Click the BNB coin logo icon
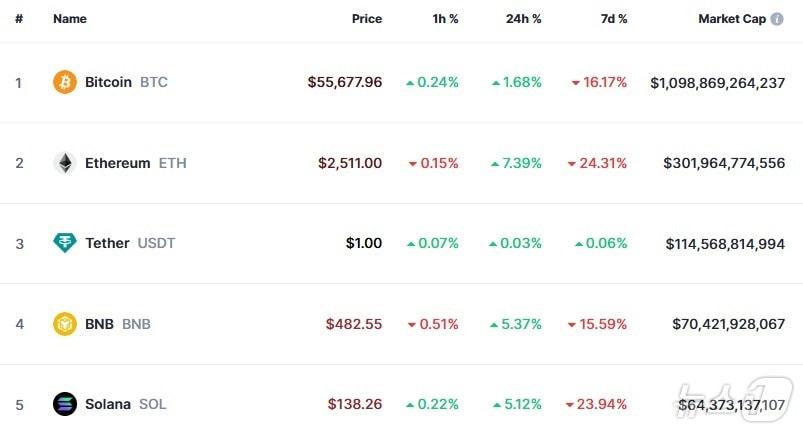The image size is (803, 434). (x=65, y=324)
